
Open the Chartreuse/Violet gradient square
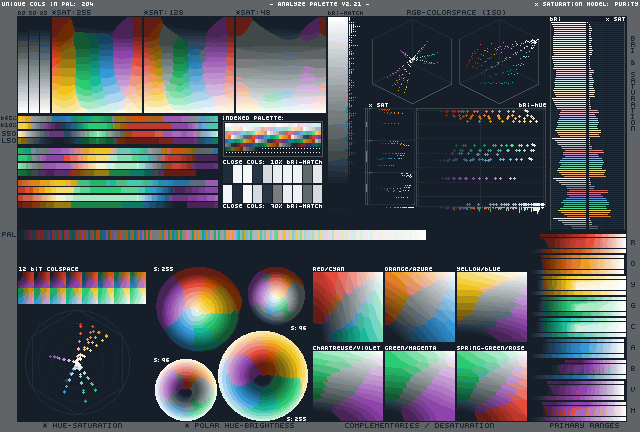click(x=347, y=385)
